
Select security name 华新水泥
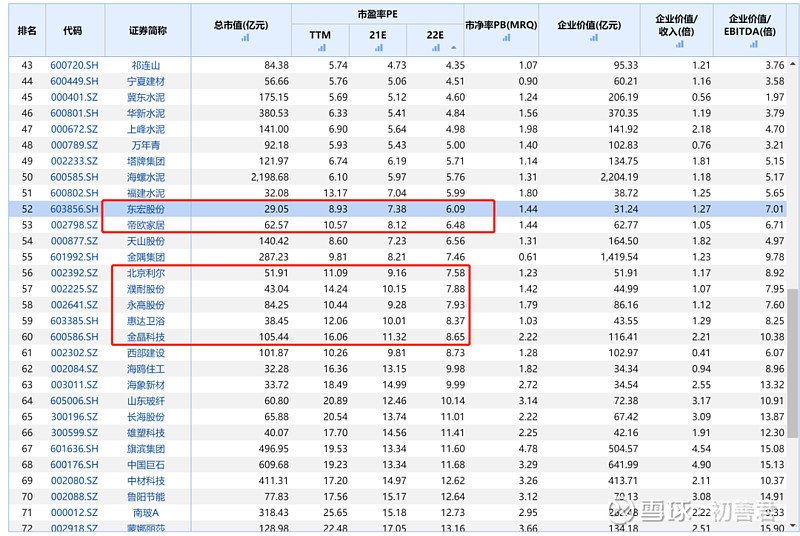[146, 113]
